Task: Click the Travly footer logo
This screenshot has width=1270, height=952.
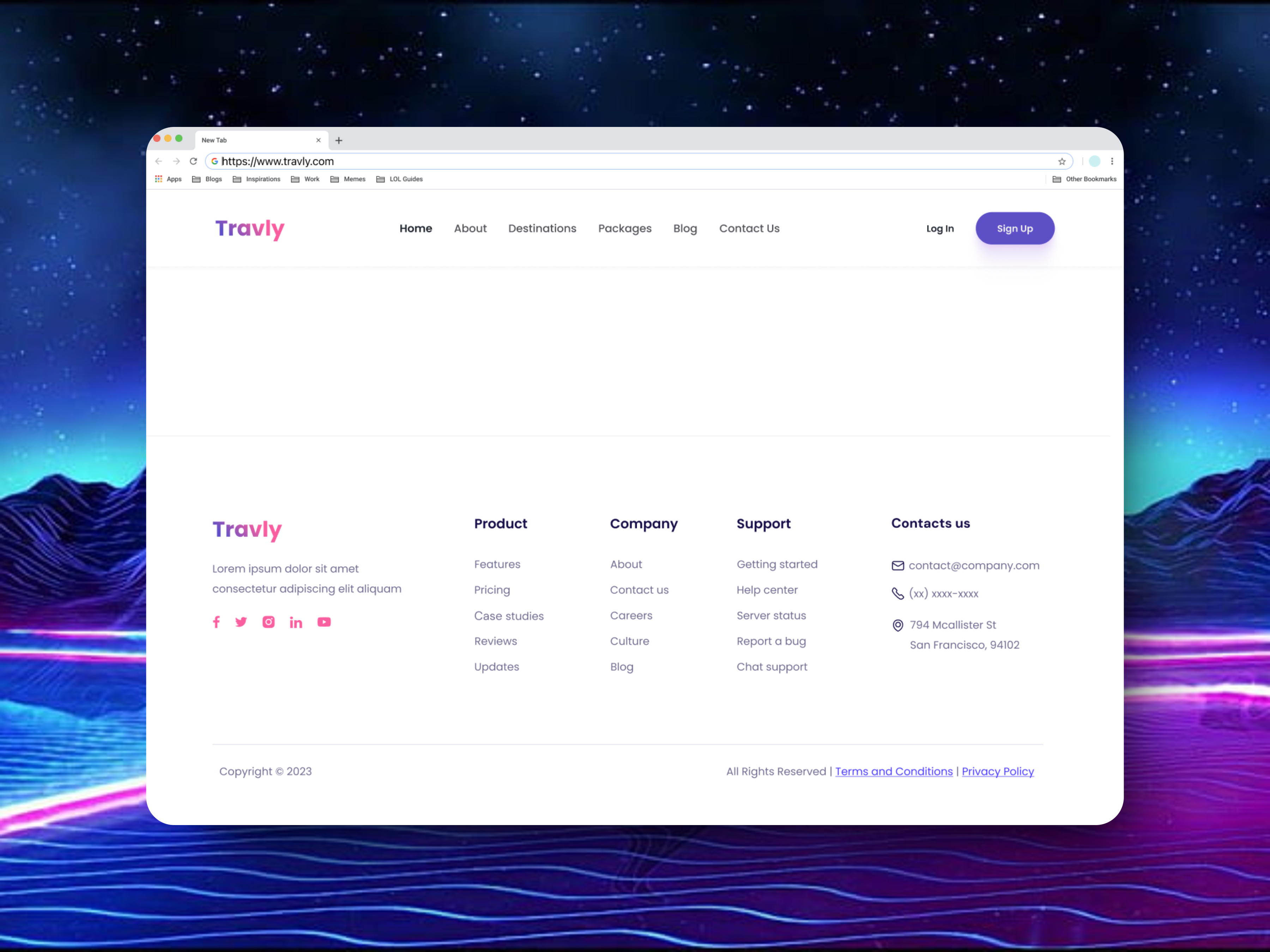Action: click(x=248, y=528)
